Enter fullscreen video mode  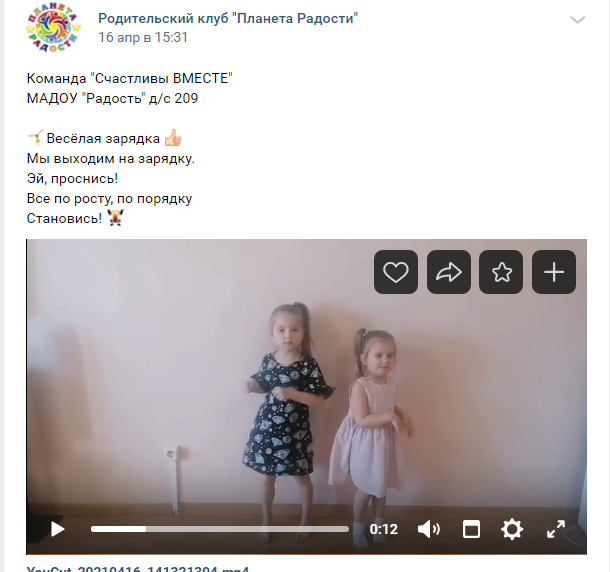tap(556, 529)
